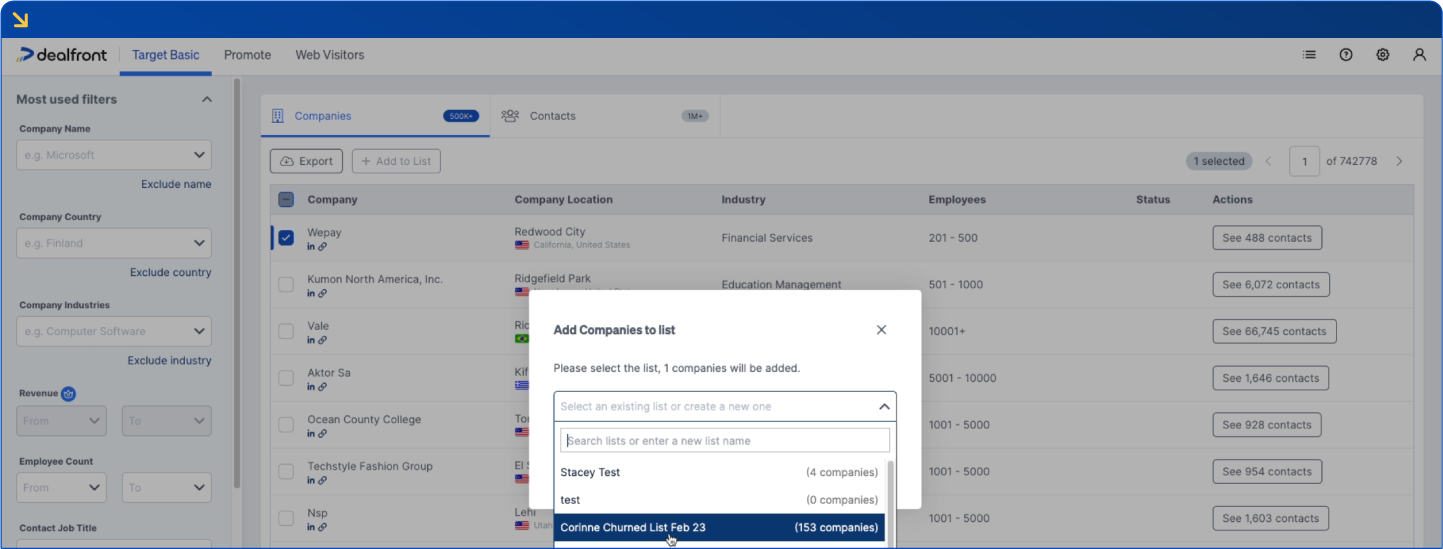Choose the Stacey Test list option
The image size is (1443, 549).
[x=719, y=472]
